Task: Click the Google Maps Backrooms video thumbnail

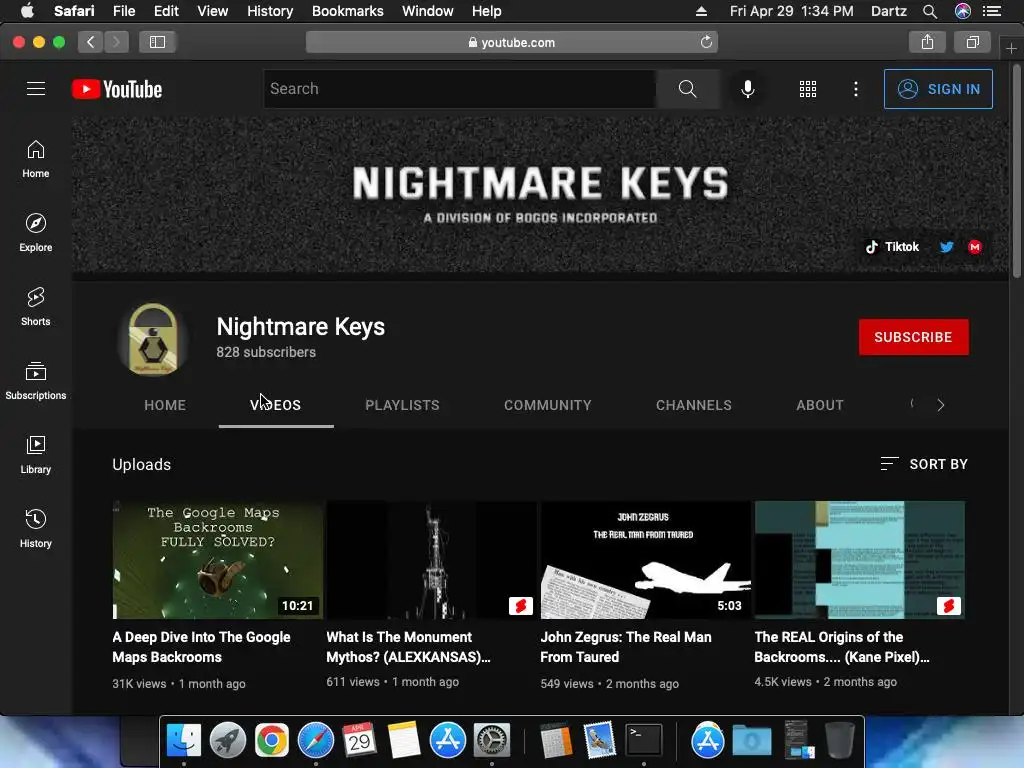Action: click(217, 560)
